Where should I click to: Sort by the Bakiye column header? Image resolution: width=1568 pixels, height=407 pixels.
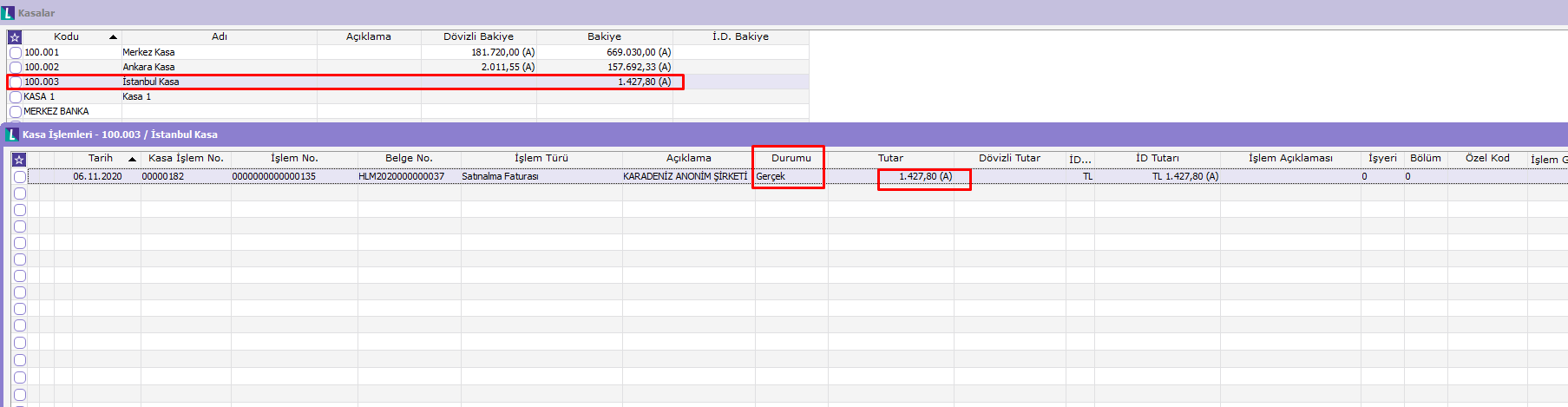point(604,36)
